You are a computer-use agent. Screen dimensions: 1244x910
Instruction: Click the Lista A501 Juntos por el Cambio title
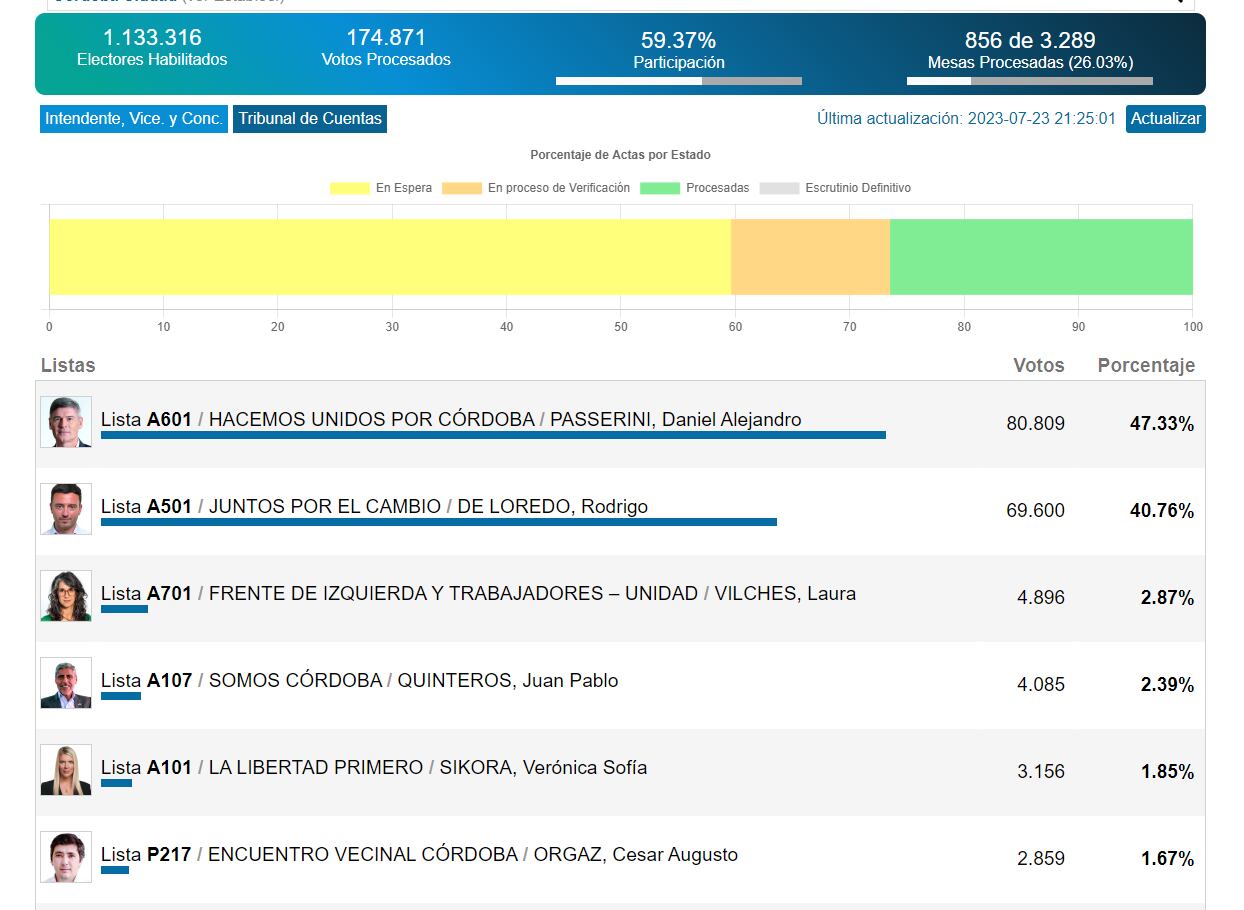pyautogui.click(x=374, y=507)
